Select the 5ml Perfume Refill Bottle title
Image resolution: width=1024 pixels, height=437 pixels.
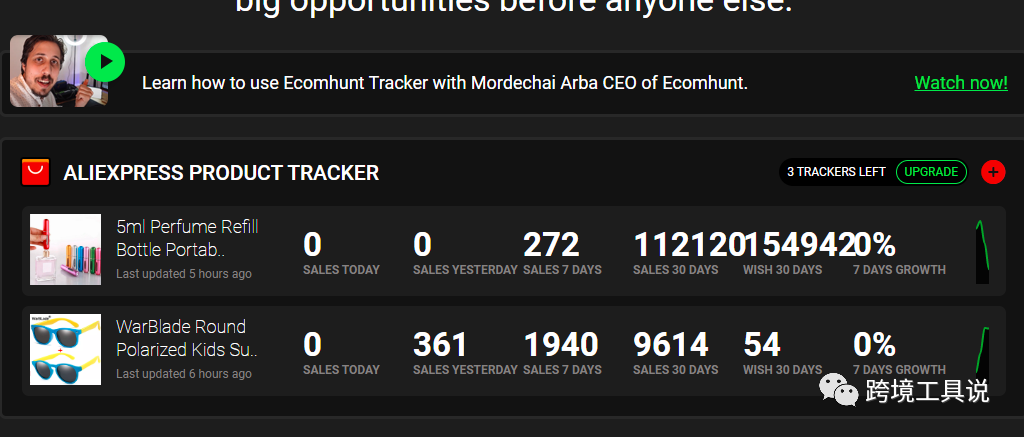(187, 238)
